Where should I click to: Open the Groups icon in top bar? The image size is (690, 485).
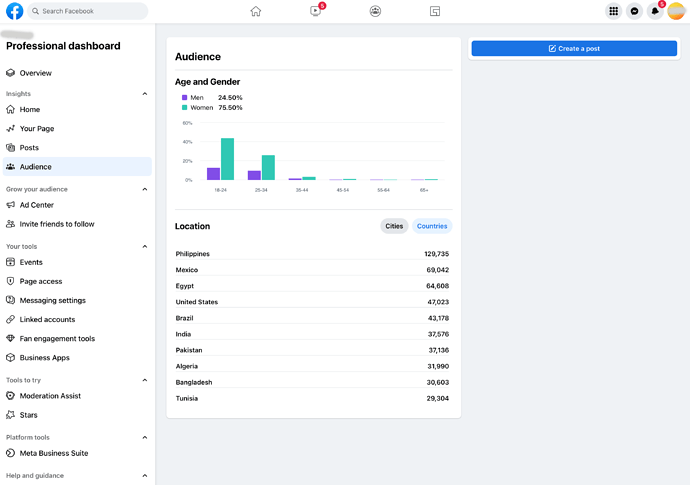(375, 11)
